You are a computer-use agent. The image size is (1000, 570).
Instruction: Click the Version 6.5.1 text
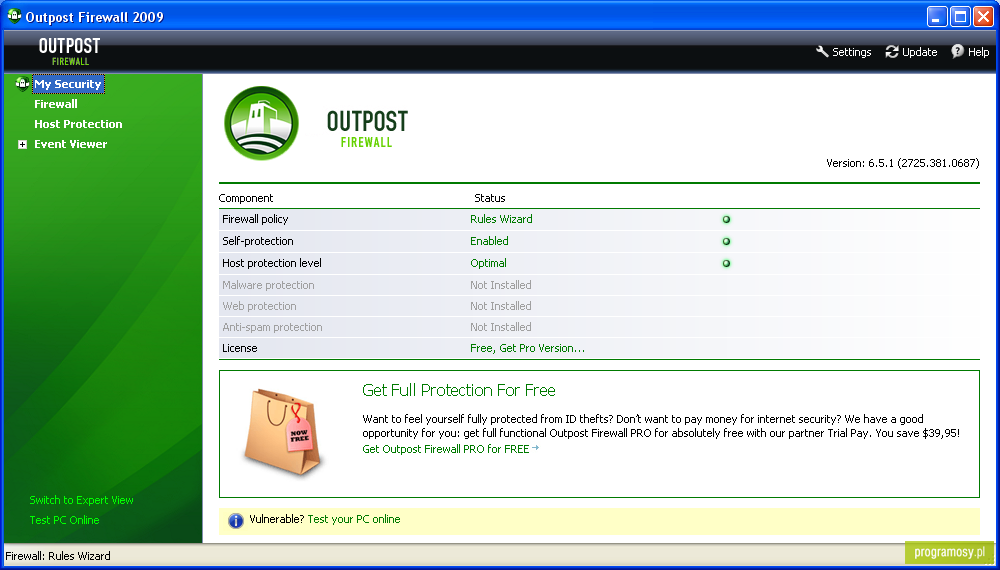[902, 163]
